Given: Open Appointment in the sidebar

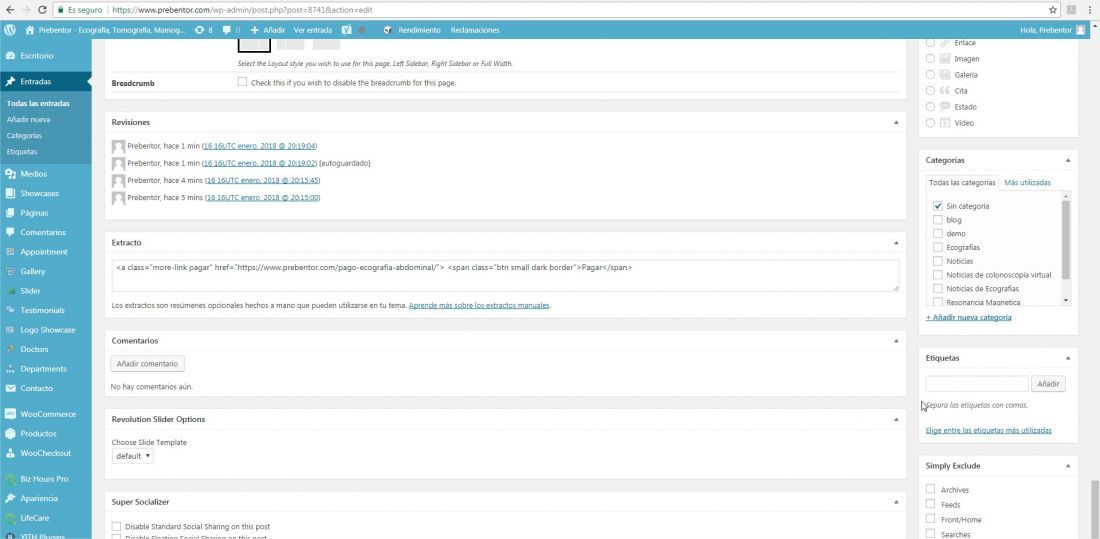Looking at the screenshot, I should tap(46, 252).
